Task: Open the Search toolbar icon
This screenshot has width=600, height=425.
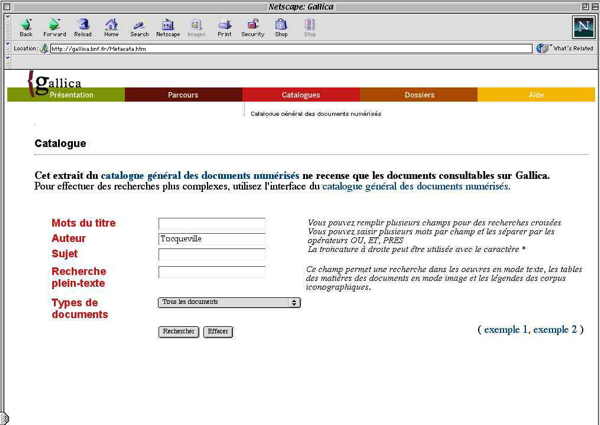Action: pos(139,28)
